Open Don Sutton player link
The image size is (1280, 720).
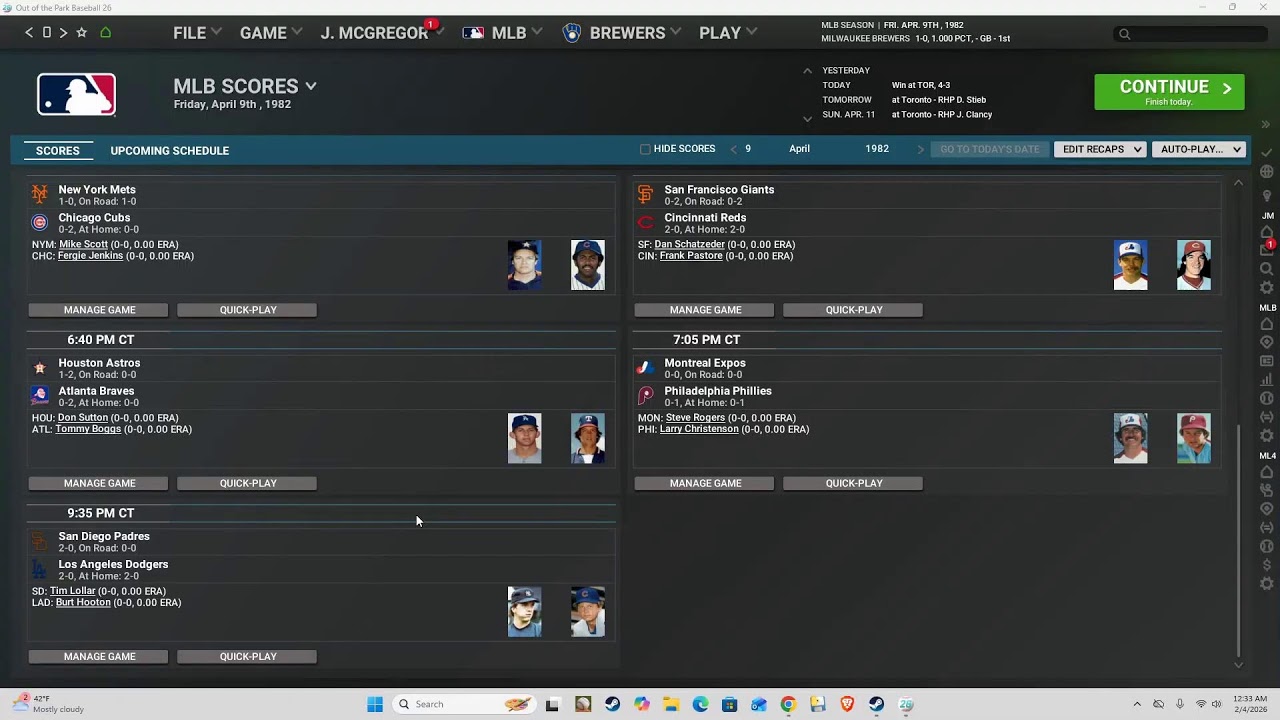[x=83, y=418]
